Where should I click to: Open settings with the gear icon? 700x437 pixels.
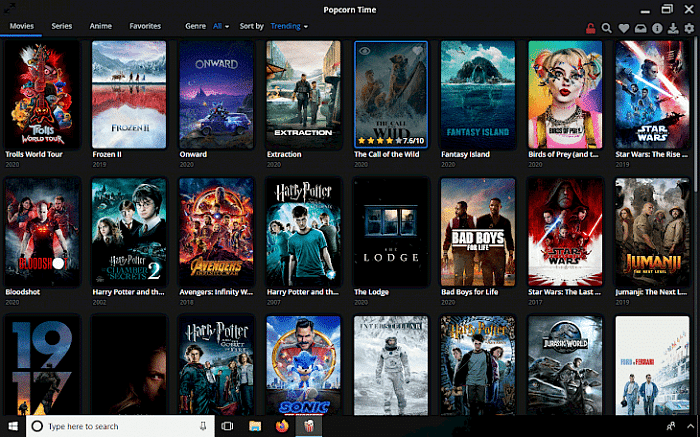(689, 29)
